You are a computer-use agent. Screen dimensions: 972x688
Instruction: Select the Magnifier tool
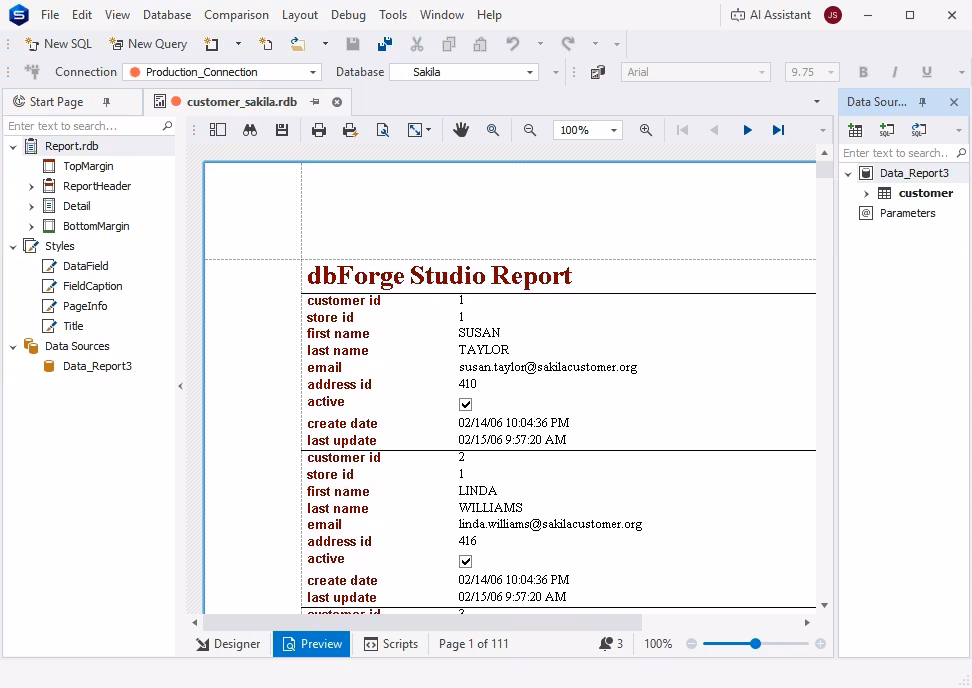(493, 130)
